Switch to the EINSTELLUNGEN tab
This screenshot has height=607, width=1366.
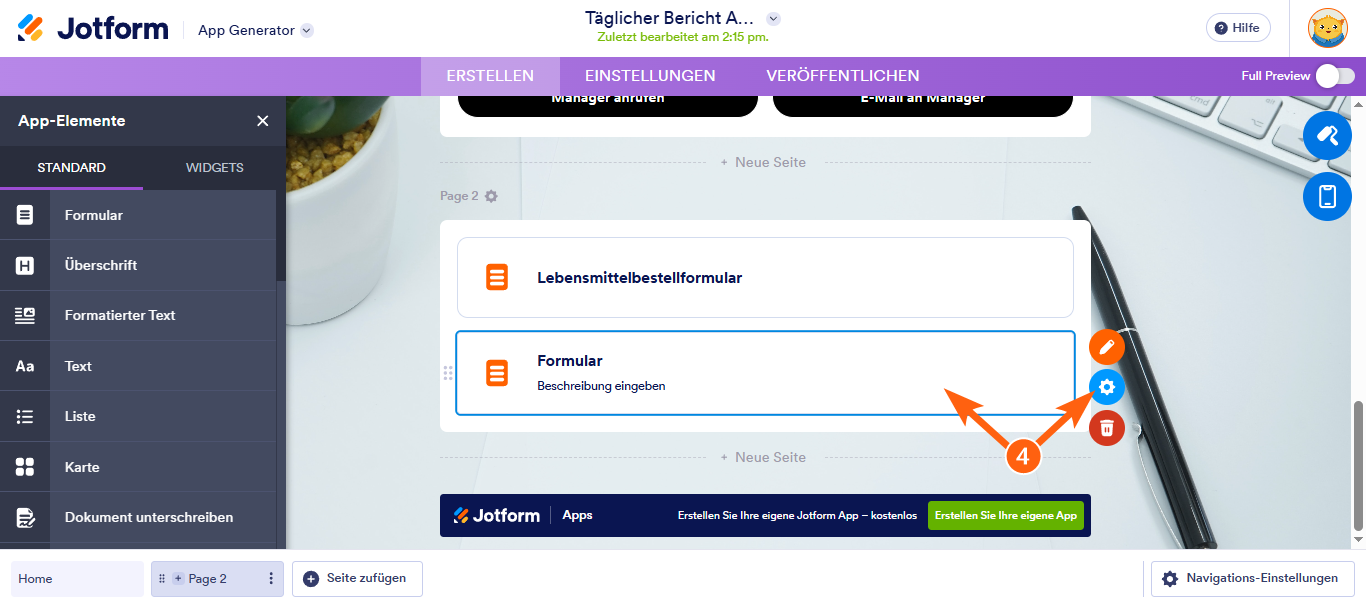point(650,76)
